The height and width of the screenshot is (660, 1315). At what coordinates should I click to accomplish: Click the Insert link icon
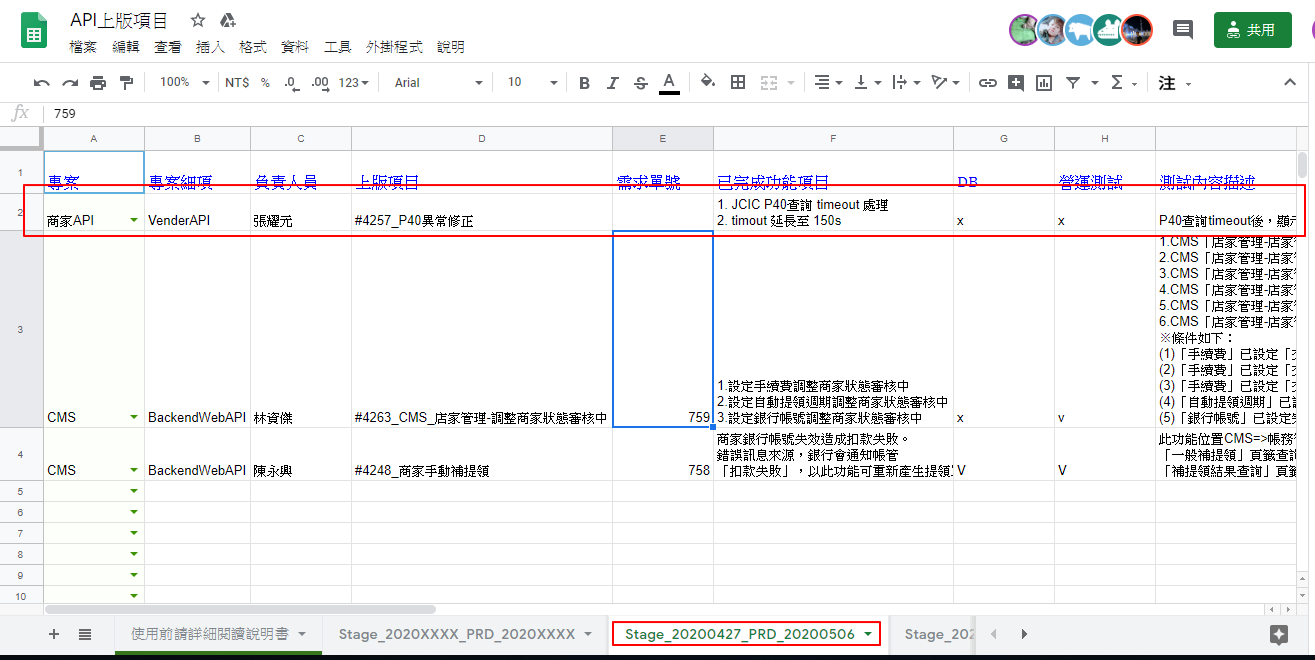pos(988,83)
